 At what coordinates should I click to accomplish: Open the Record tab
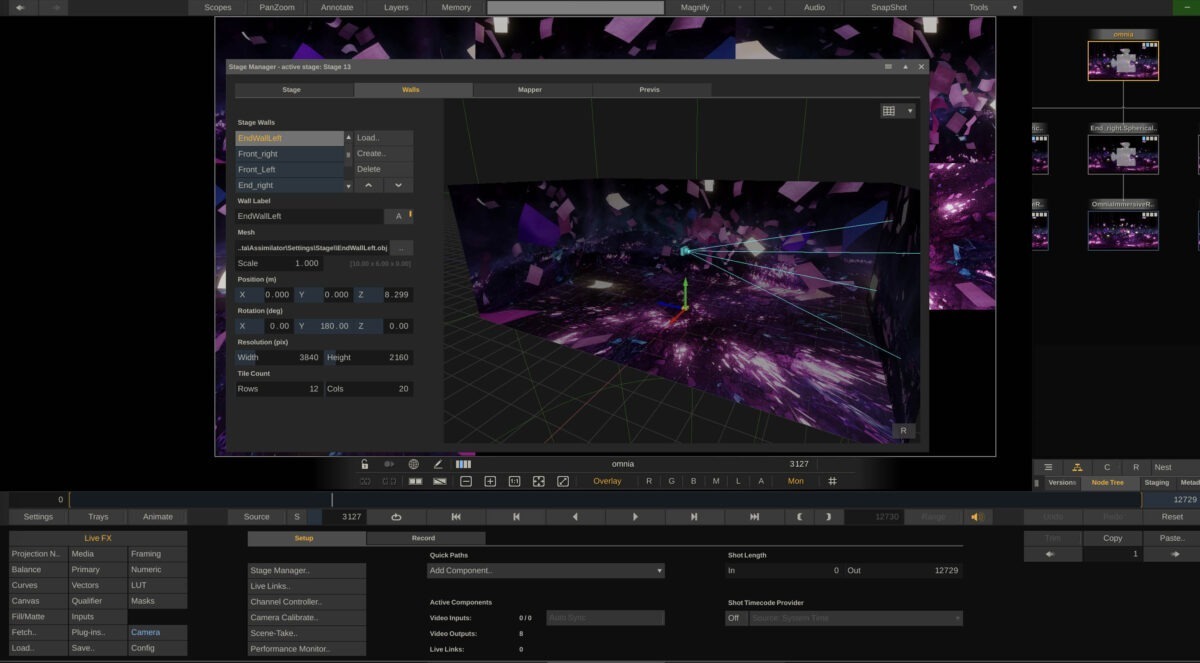(x=424, y=538)
